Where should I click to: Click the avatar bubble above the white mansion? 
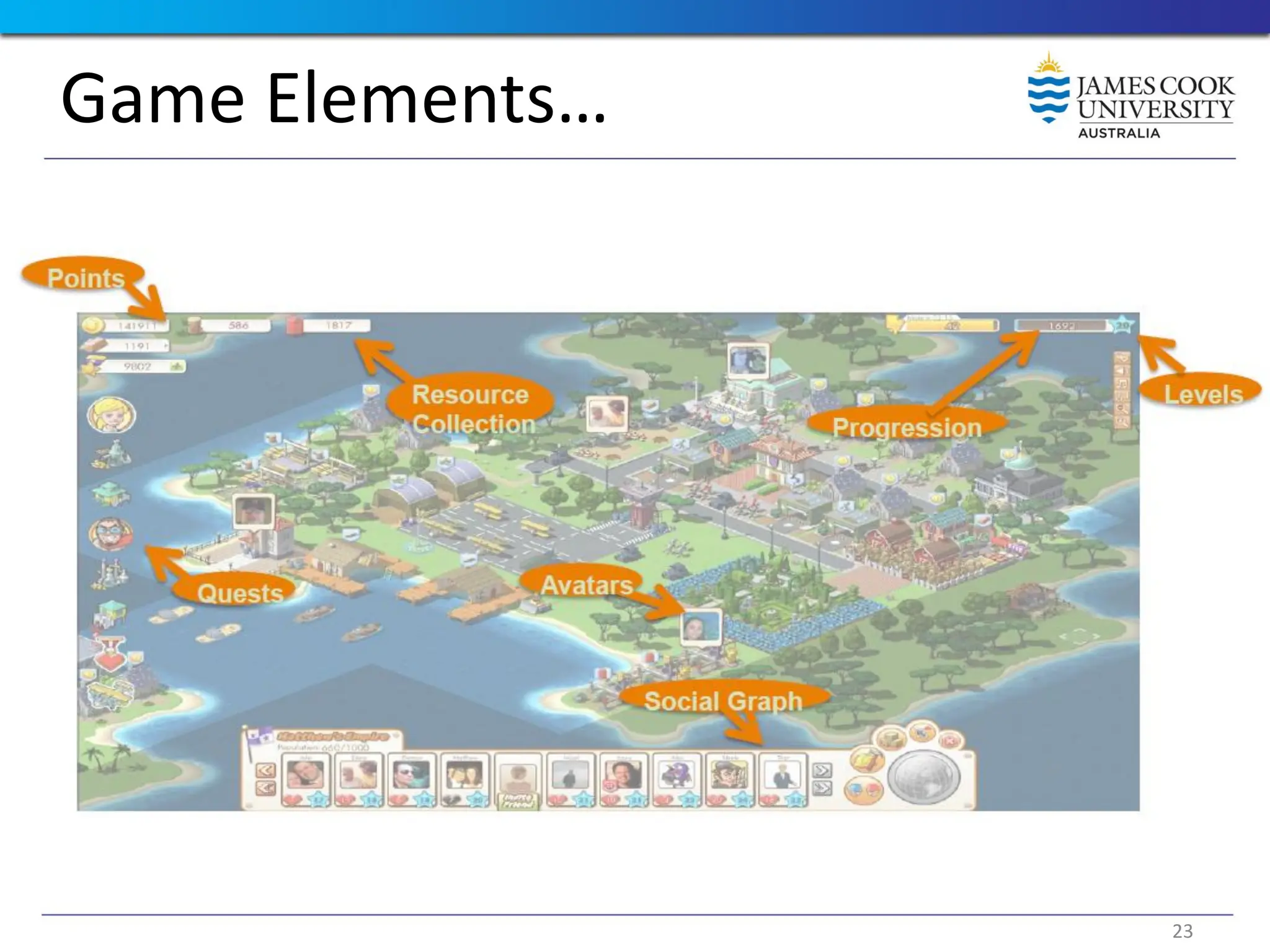click(x=748, y=361)
